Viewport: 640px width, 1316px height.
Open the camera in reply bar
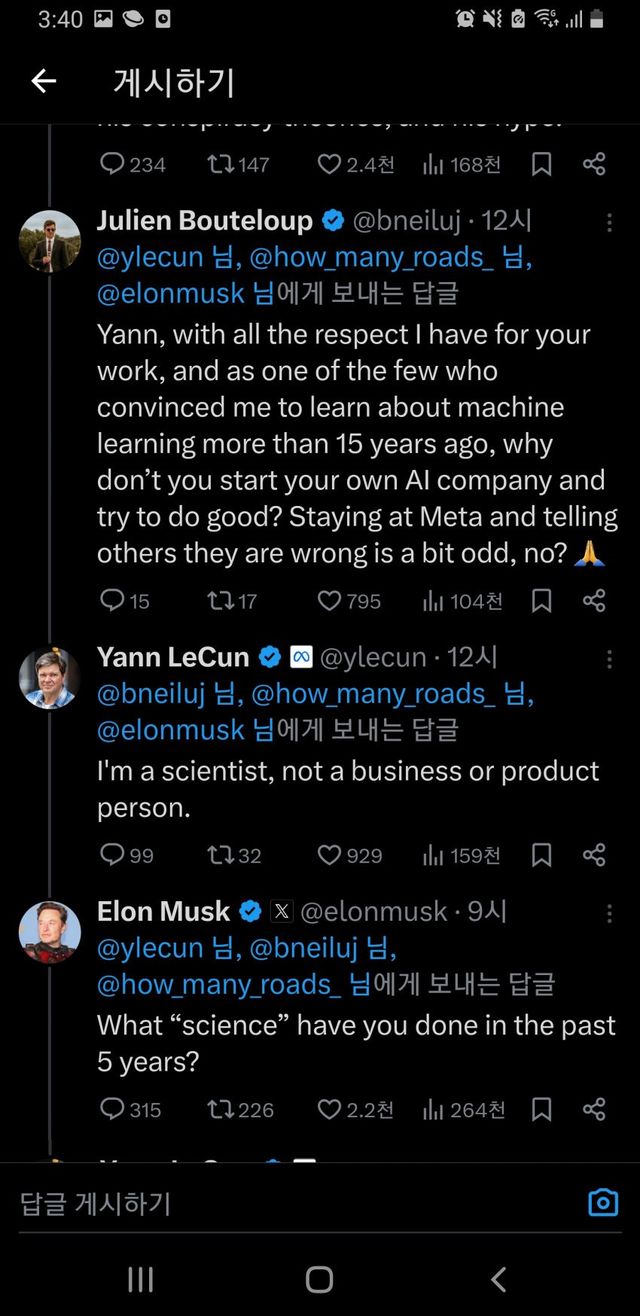tap(603, 1202)
